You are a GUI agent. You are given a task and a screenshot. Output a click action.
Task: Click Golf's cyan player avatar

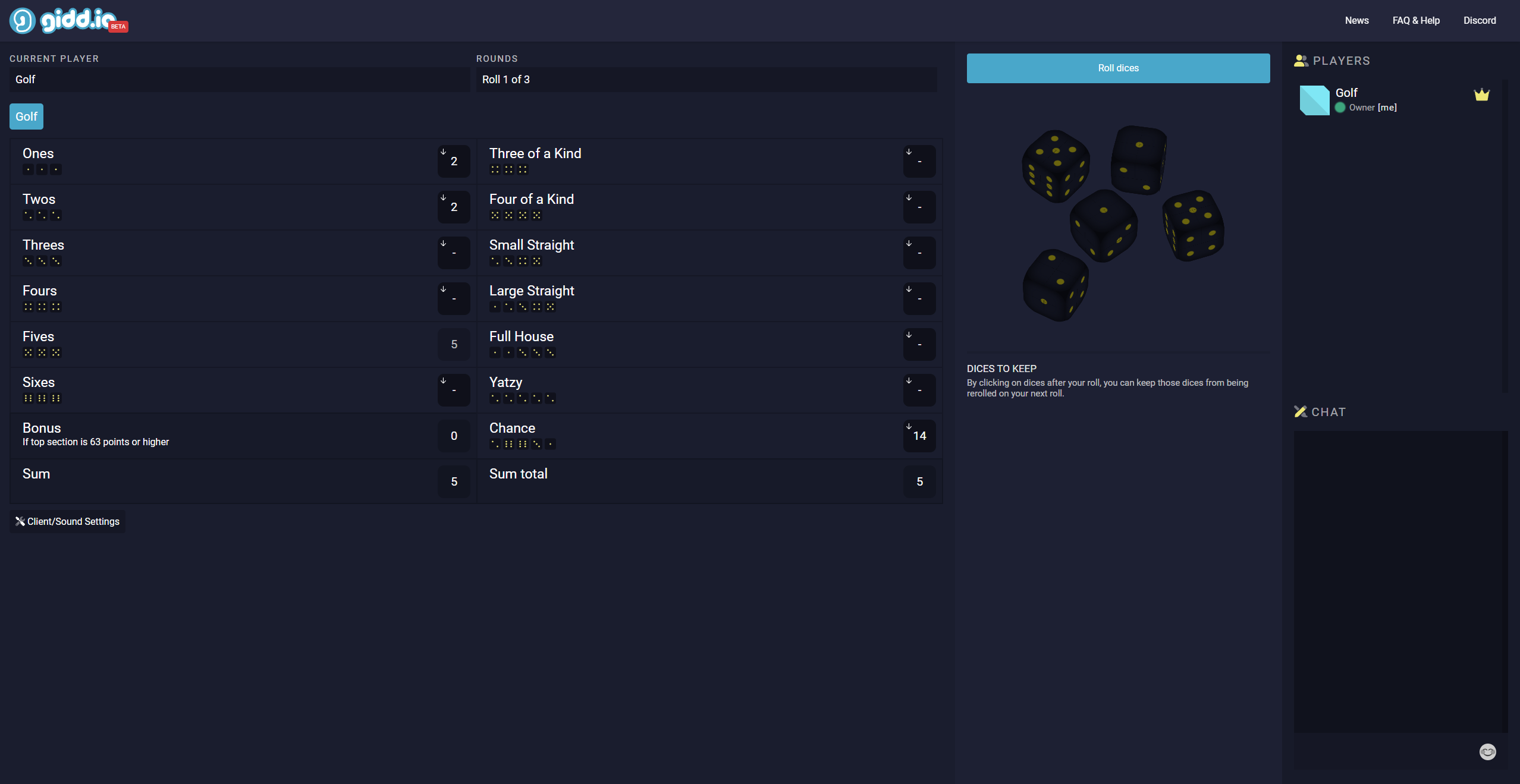click(x=1314, y=100)
